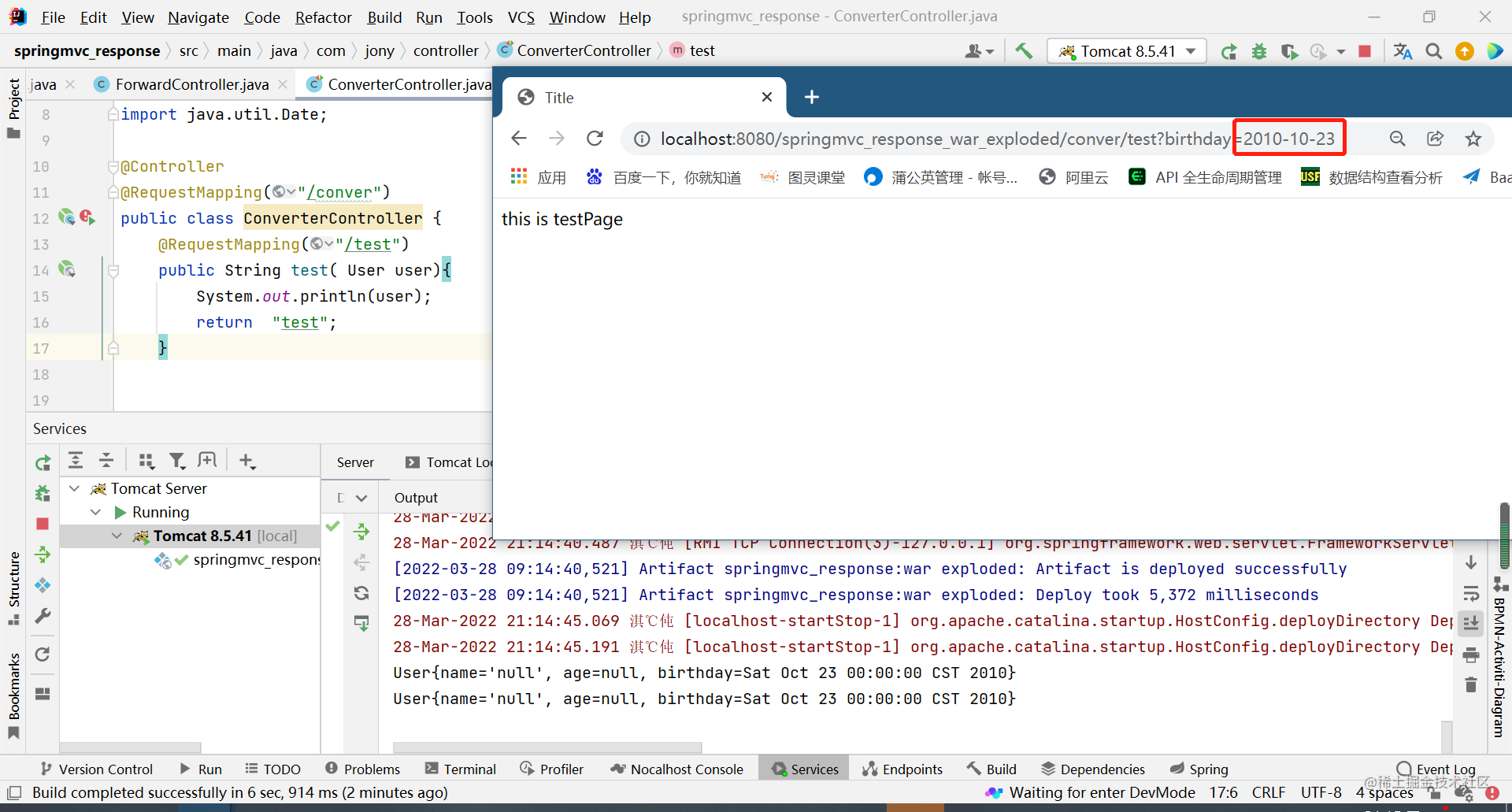Collapse the Tomcat 8.5.41 [local] node
Viewport: 1512px width, 812px height.
point(117,536)
